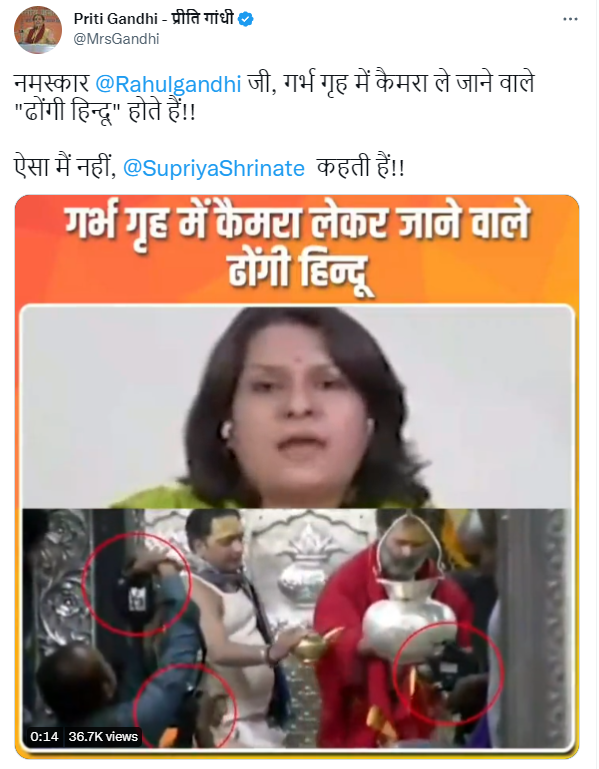Open Priti Gandhi's profile avatar

point(38,30)
